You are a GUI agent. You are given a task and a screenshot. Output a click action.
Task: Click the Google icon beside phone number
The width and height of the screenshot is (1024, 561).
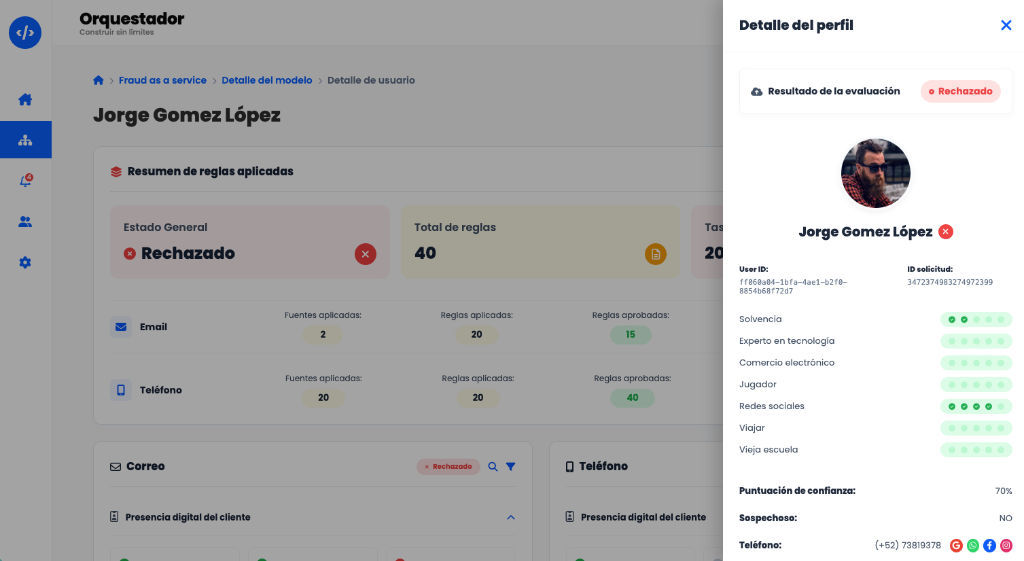pos(956,545)
